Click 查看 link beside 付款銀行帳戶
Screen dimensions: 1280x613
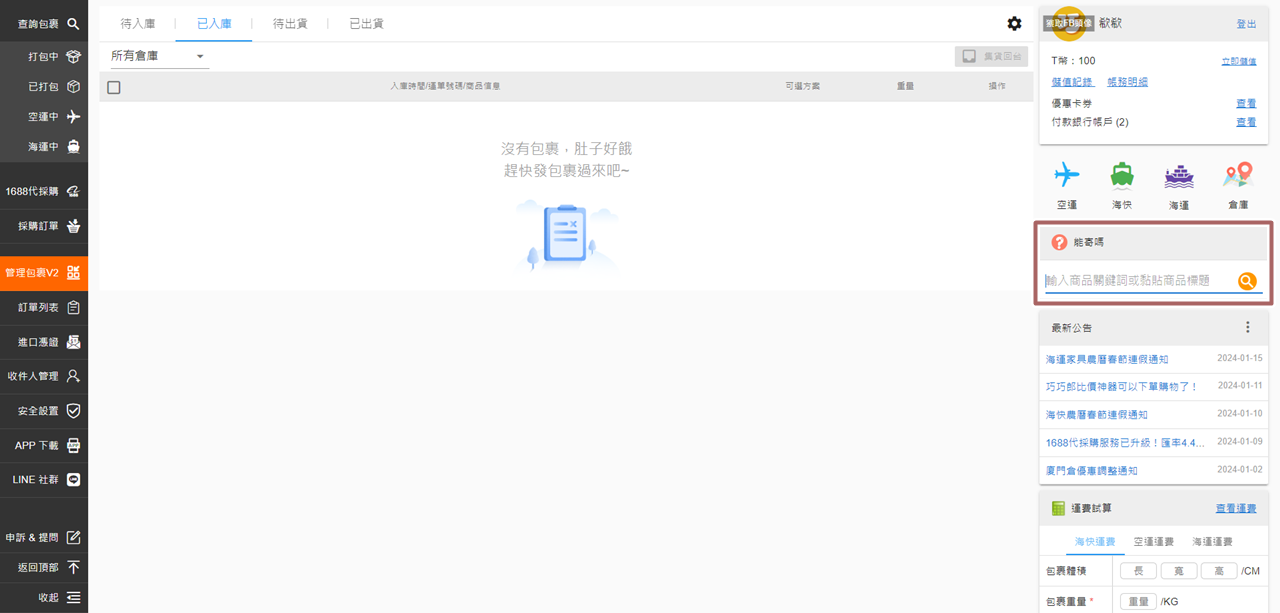1246,122
